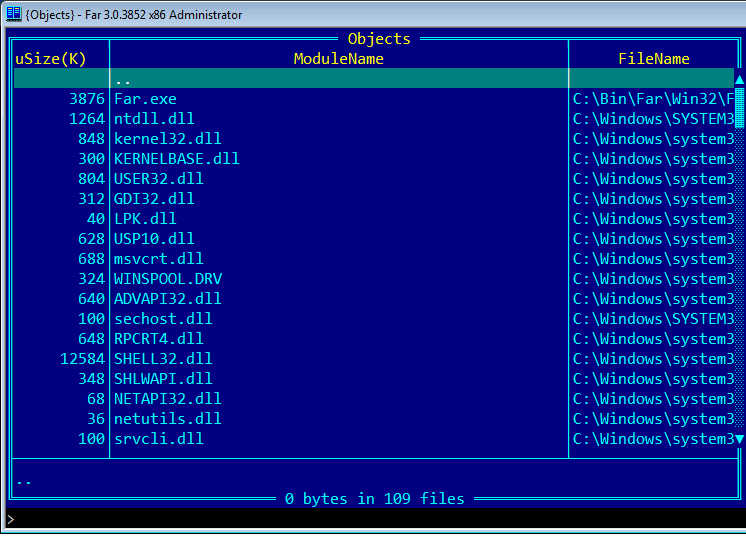Click the command line prompt

click(x=11, y=519)
